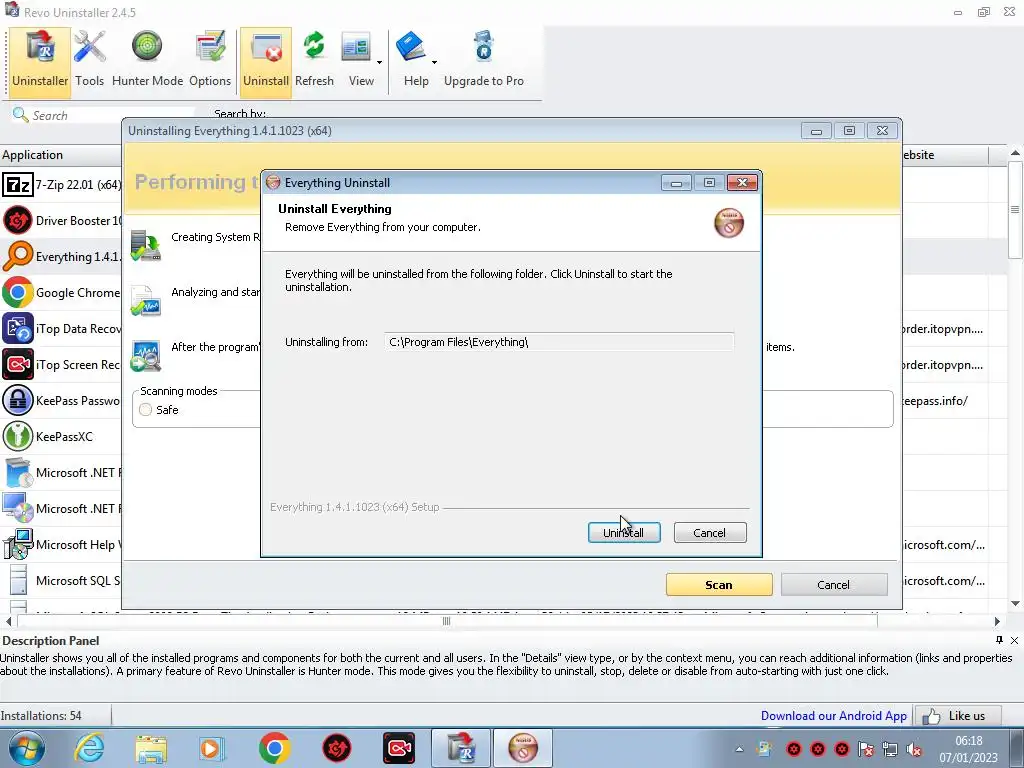The image size is (1024, 768).
Task: Open Windows Media Player on taskbar
Action: pos(211,748)
